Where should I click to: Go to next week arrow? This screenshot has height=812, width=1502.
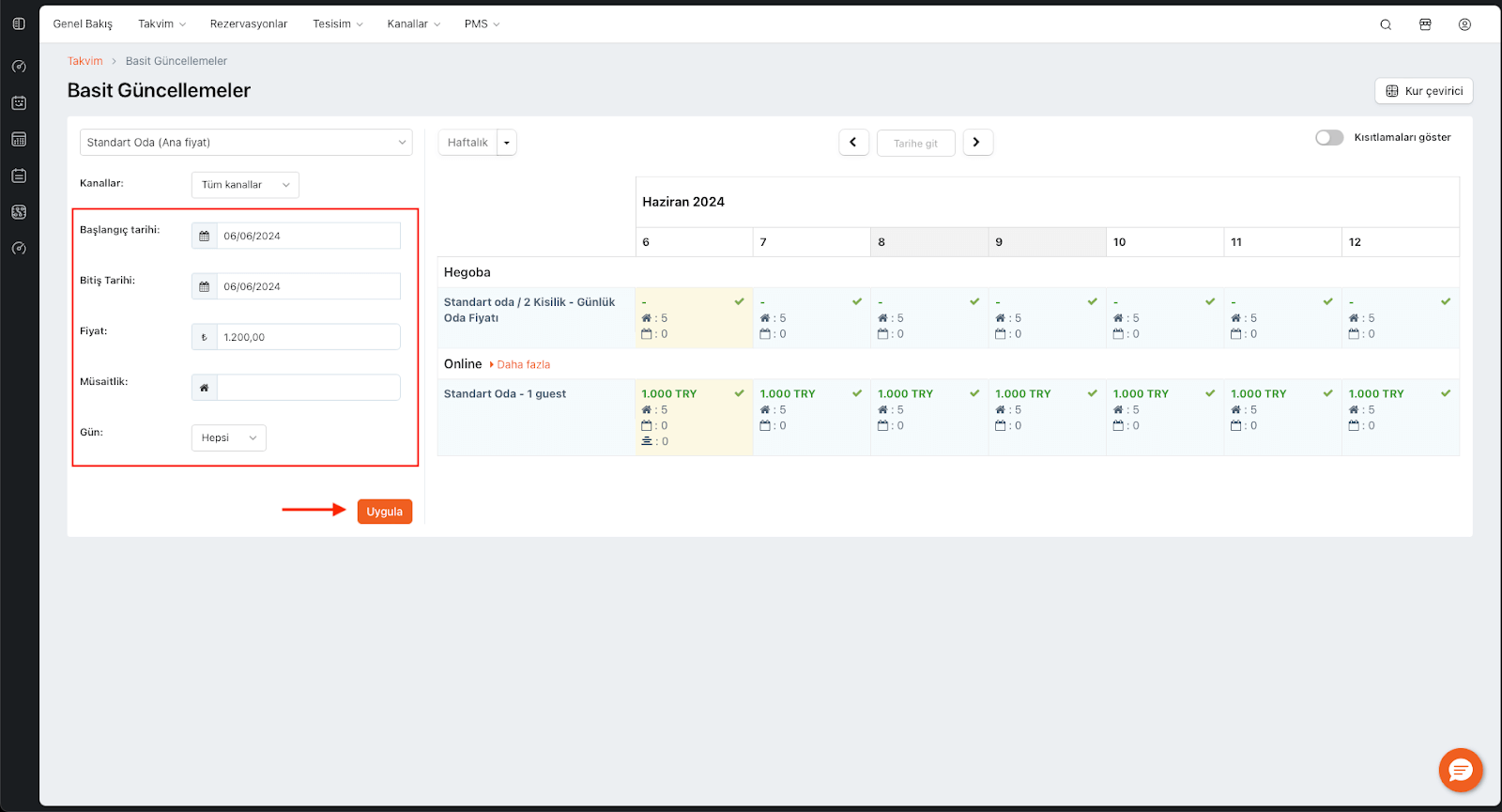977,143
